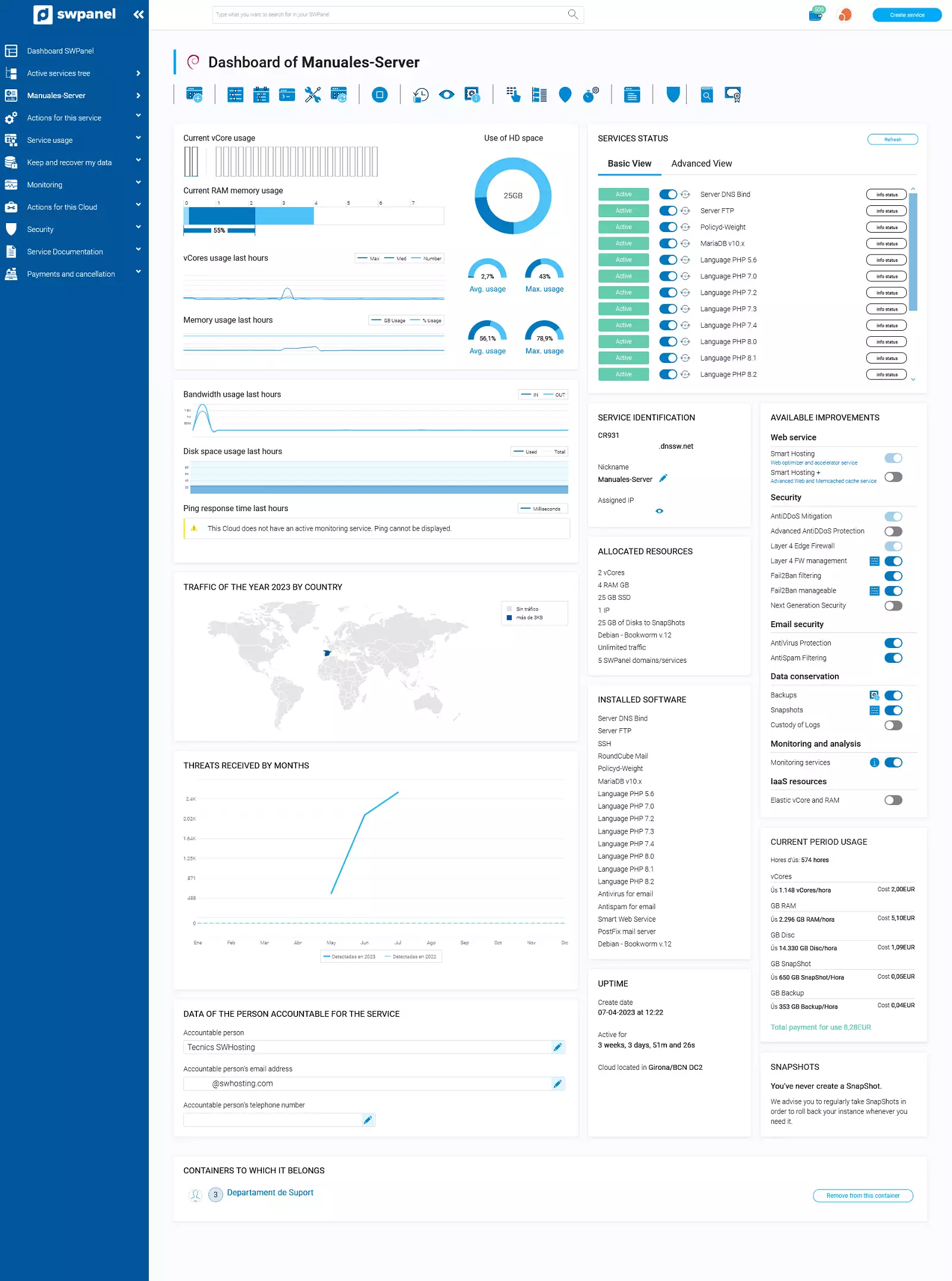Edit nickname with pencil icon
Viewport: 952px width, 1281px height.
(663, 478)
